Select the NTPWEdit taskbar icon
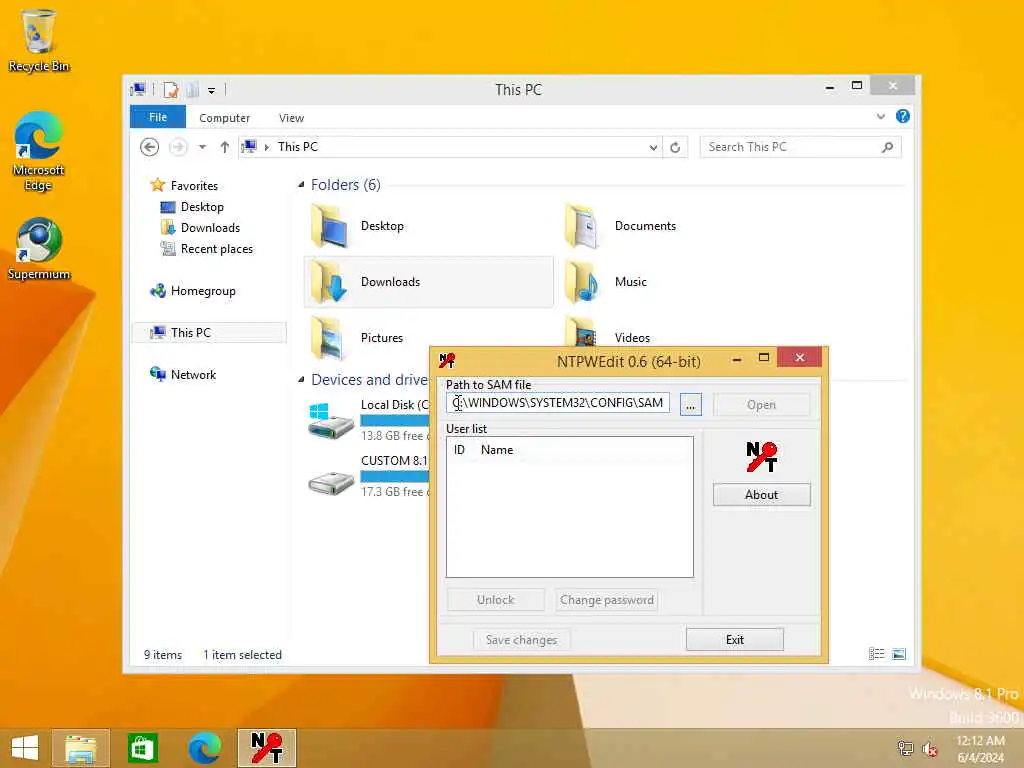1024x768 pixels. (266, 748)
